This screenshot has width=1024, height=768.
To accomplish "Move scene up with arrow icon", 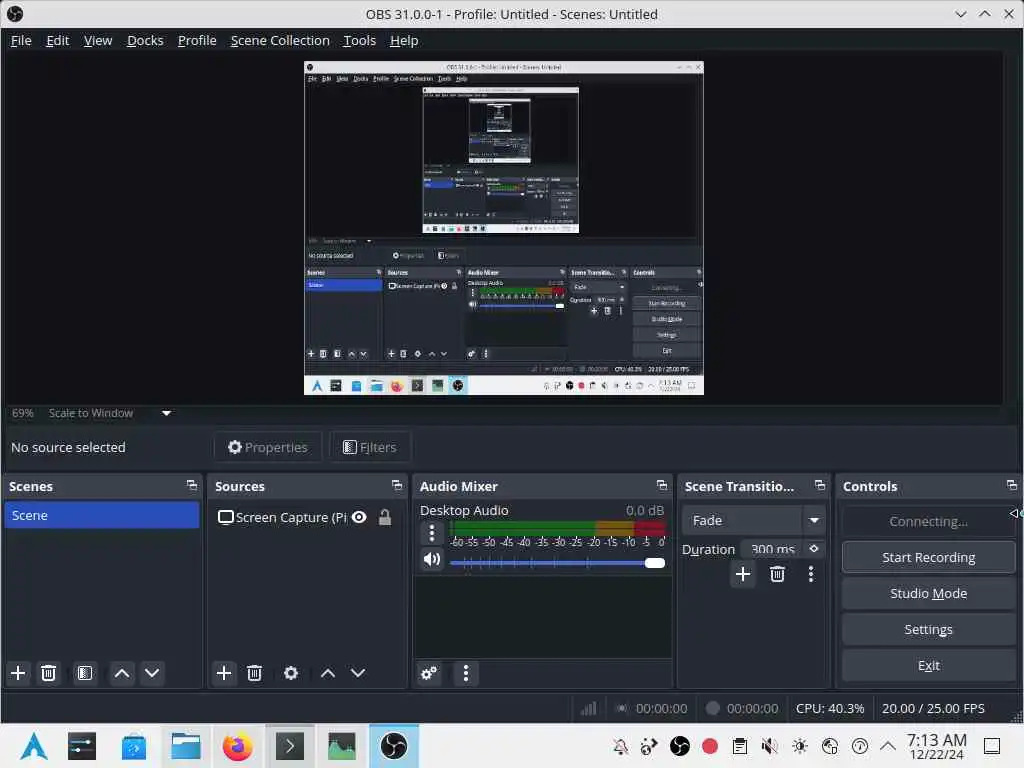I will (122, 673).
